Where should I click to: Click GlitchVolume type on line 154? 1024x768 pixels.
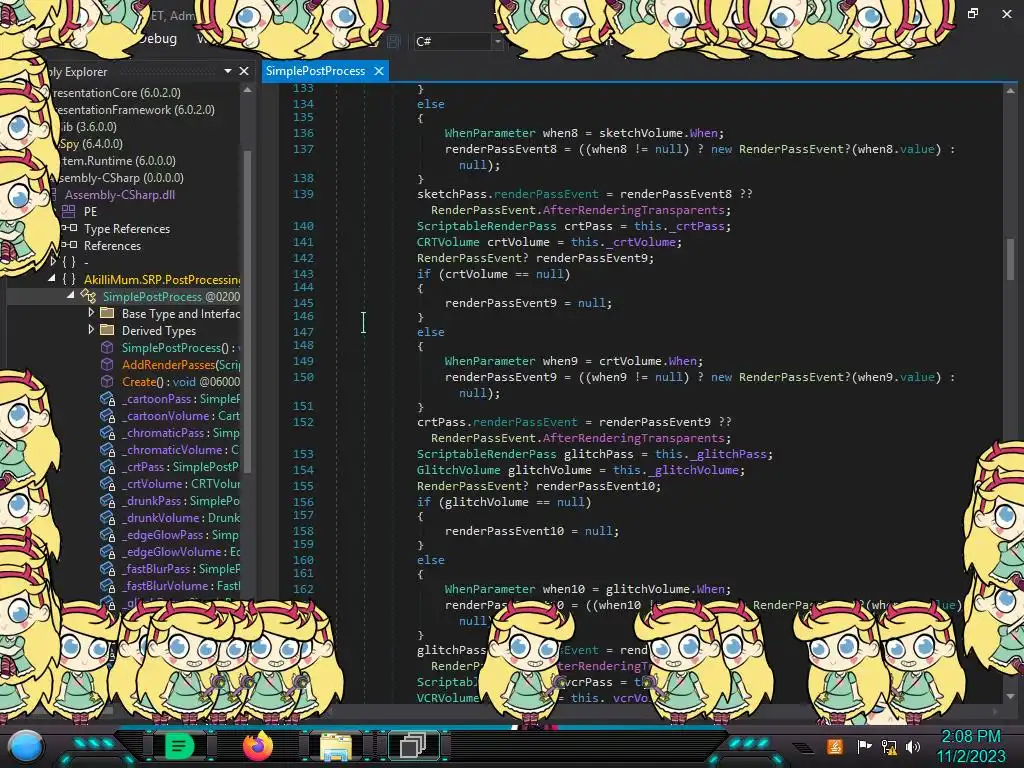click(458, 470)
